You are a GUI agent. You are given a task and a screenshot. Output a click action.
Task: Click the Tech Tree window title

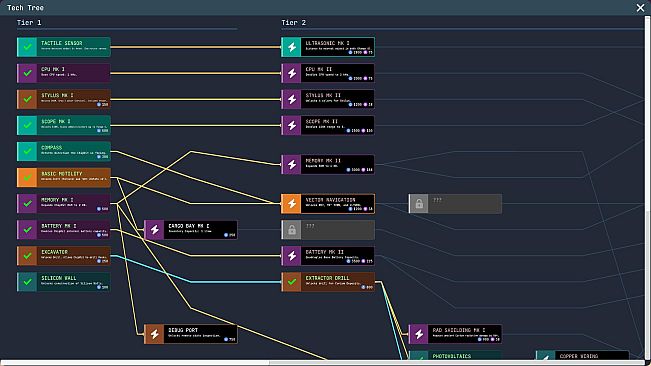[25, 7]
